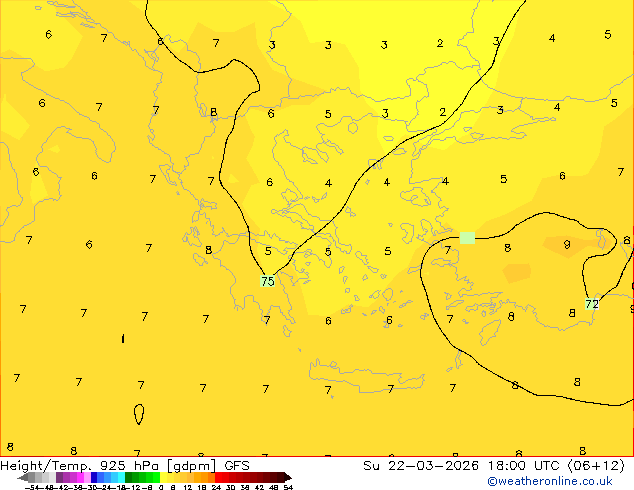634x490 pixels.
Task: Click the cyan -18 swatch in legend
Action: click(x=121, y=477)
